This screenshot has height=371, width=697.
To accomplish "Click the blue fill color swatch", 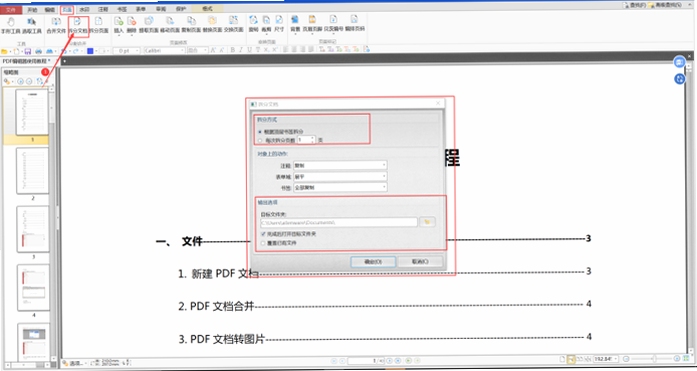I will pos(90,51).
